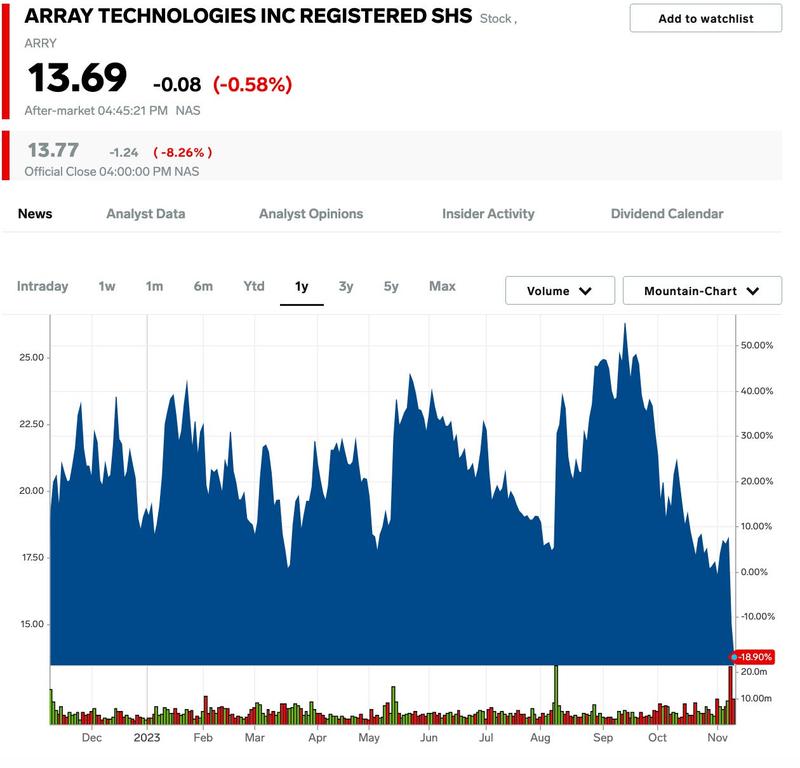Go to the Dividend Calendar tab
Image resolution: width=800 pixels, height=768 pixels.
tap(667, 214)
